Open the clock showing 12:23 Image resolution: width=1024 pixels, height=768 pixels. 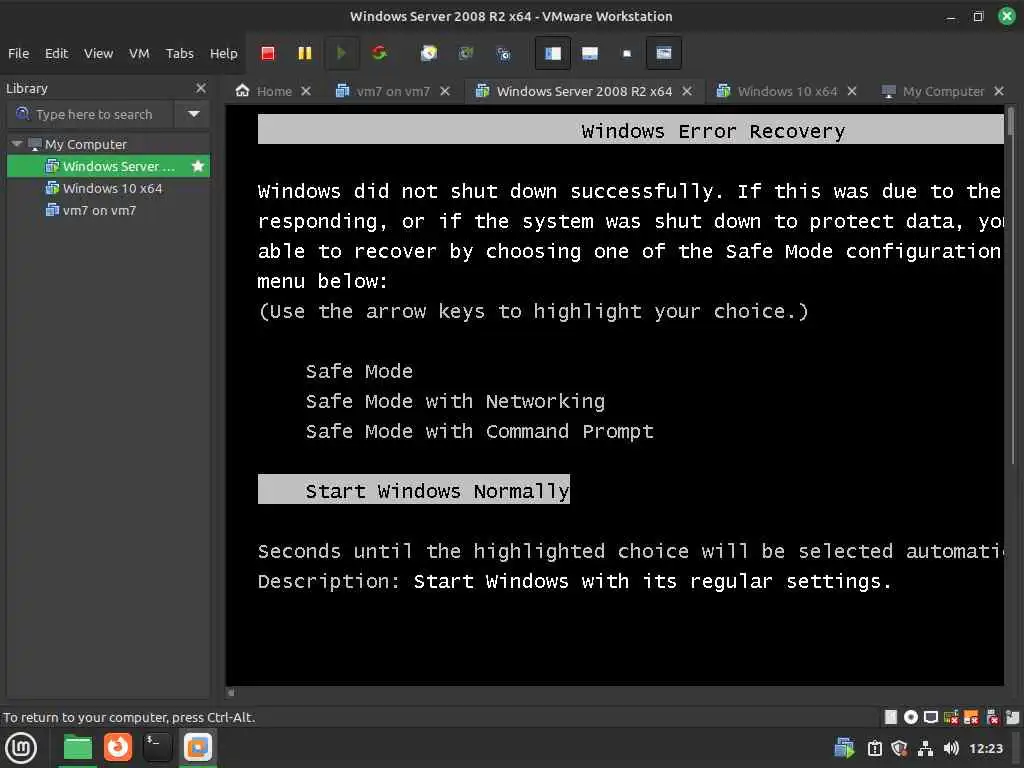click(x=985, y=748)
